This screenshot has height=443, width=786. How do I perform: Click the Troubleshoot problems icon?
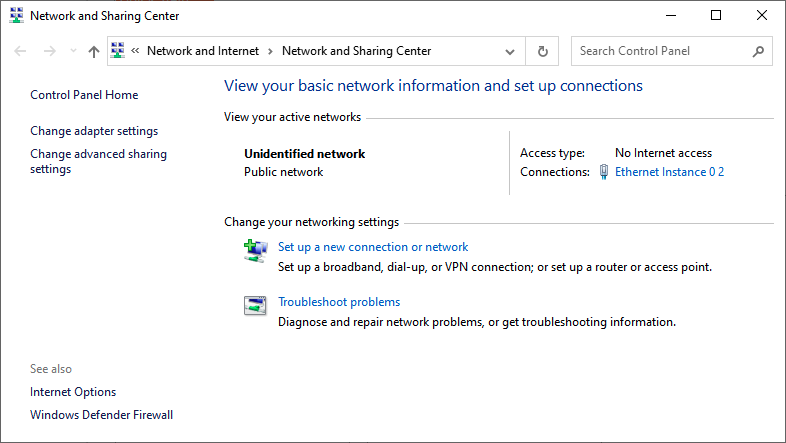pos(255,305)
